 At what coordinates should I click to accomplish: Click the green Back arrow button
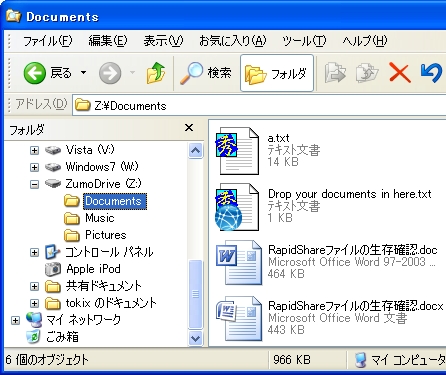click(x=35, y=73)
